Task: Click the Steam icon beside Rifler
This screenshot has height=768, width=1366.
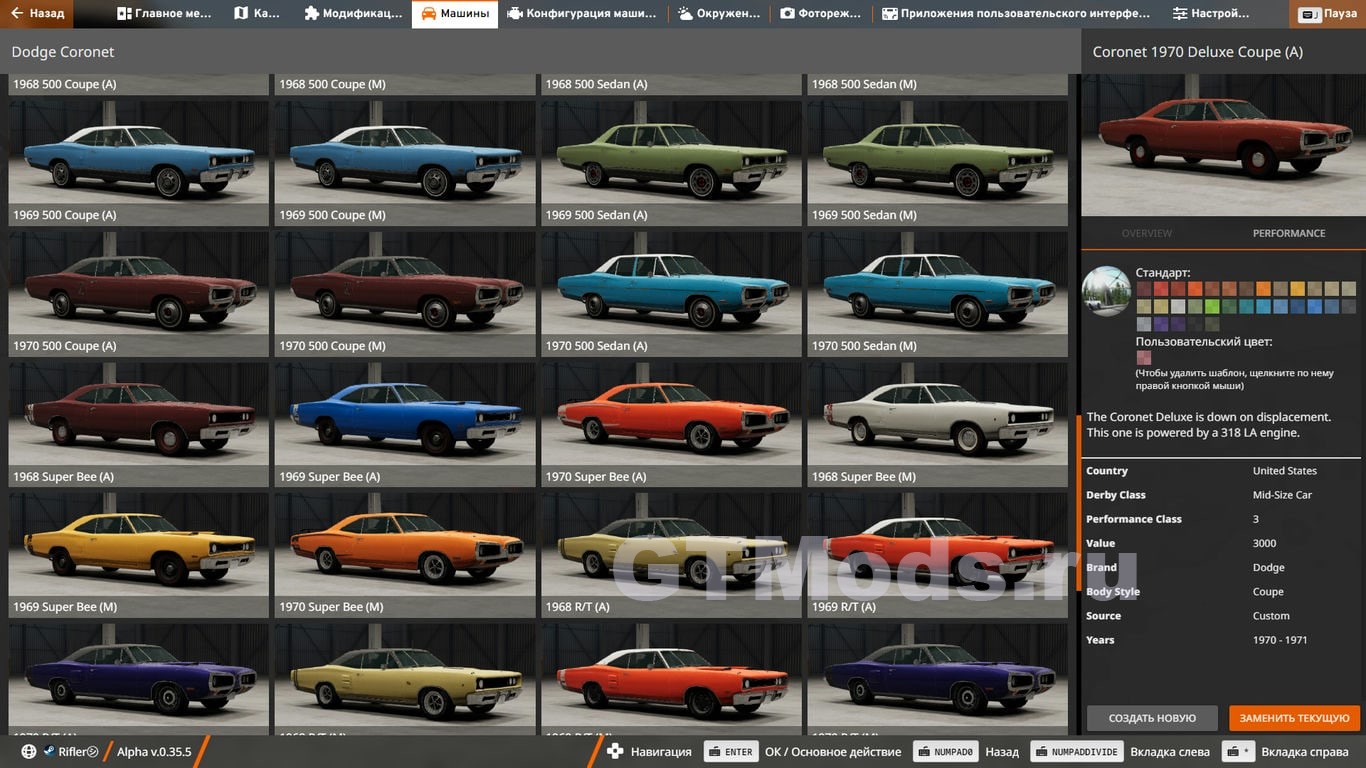Action: [x=49, y=752]
